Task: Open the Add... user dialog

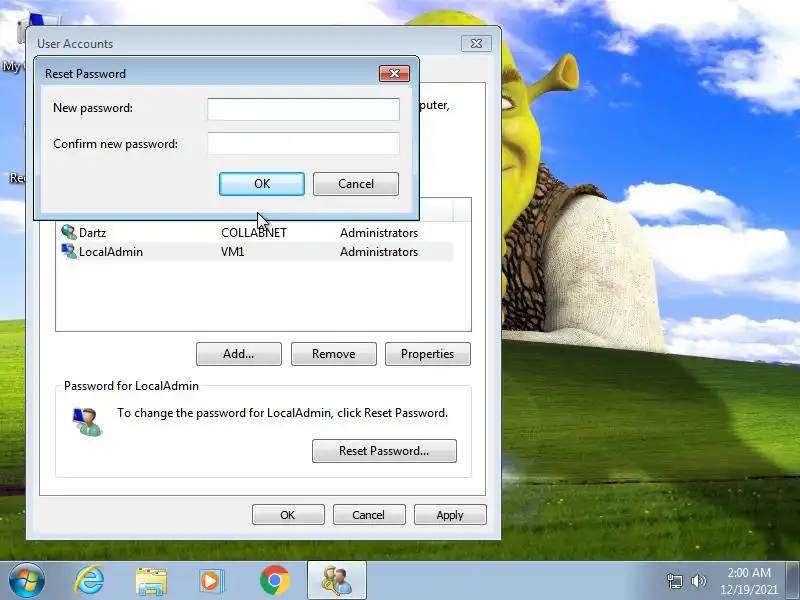Action: (x=239, y=354)
